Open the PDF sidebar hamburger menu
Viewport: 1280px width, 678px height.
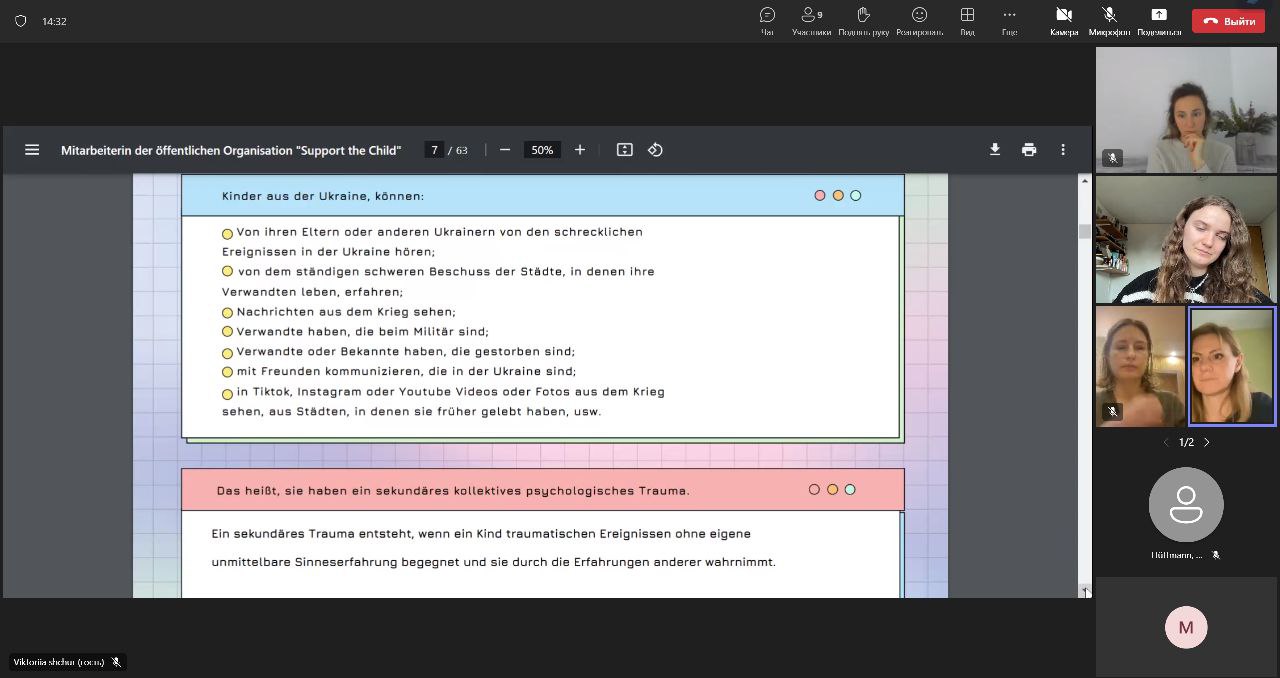pyautogui.click(x=32, y=150)
